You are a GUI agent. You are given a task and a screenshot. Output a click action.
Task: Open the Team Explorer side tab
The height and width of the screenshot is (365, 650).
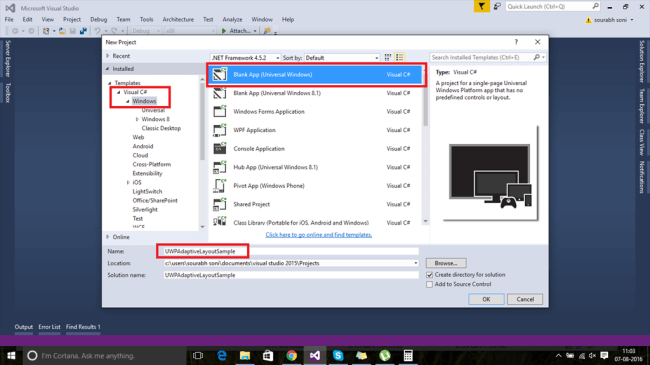[642, 106]
